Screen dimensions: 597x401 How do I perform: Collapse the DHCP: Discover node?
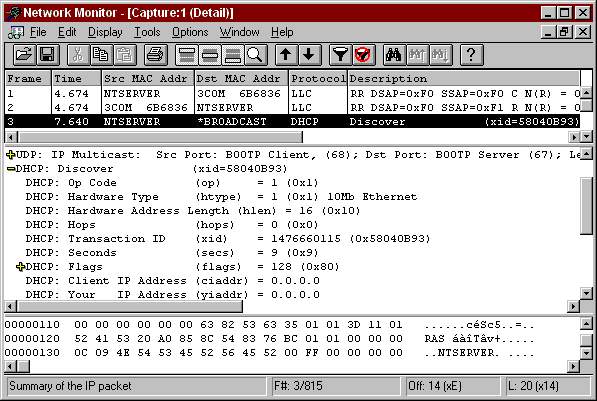11,169
